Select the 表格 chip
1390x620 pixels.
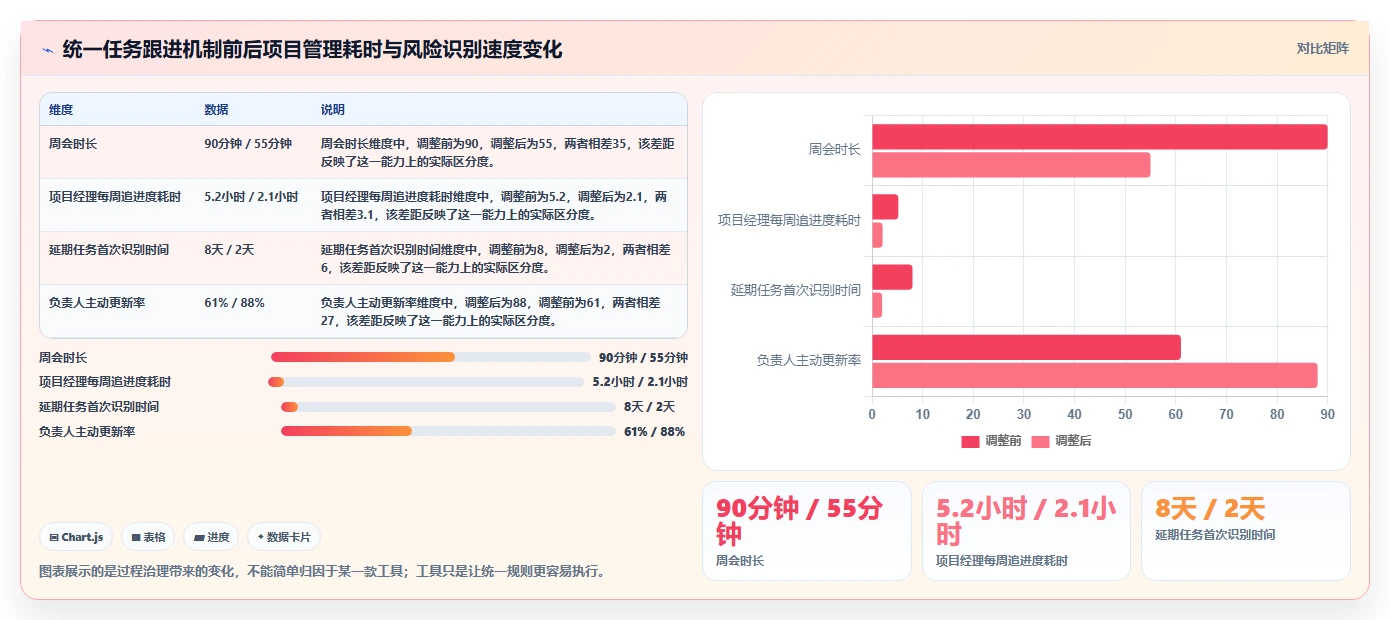(148, 537)
